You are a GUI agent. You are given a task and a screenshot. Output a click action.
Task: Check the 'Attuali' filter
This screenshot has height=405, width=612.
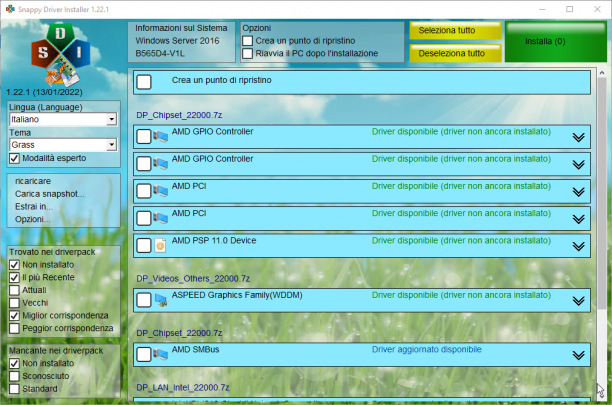point(14,290)
